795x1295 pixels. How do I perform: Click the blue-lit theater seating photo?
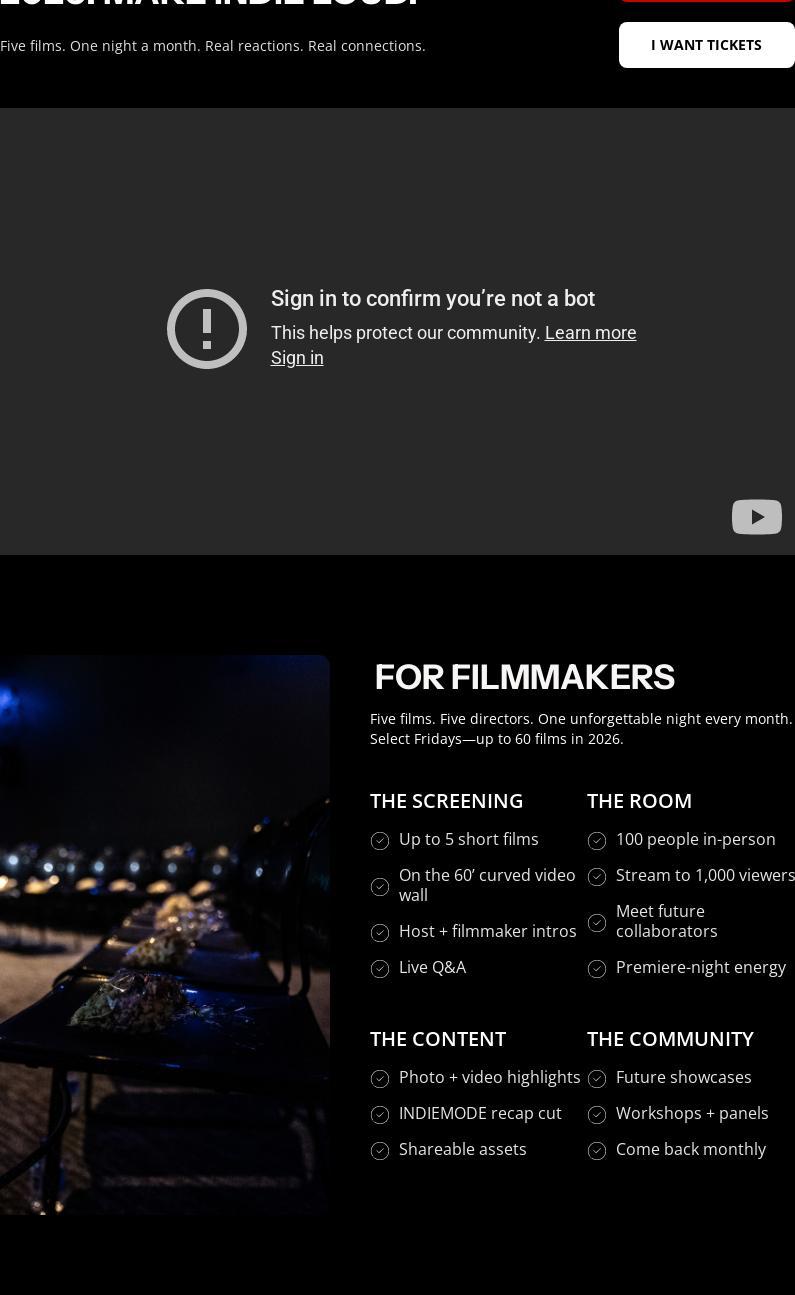point(165,935)
